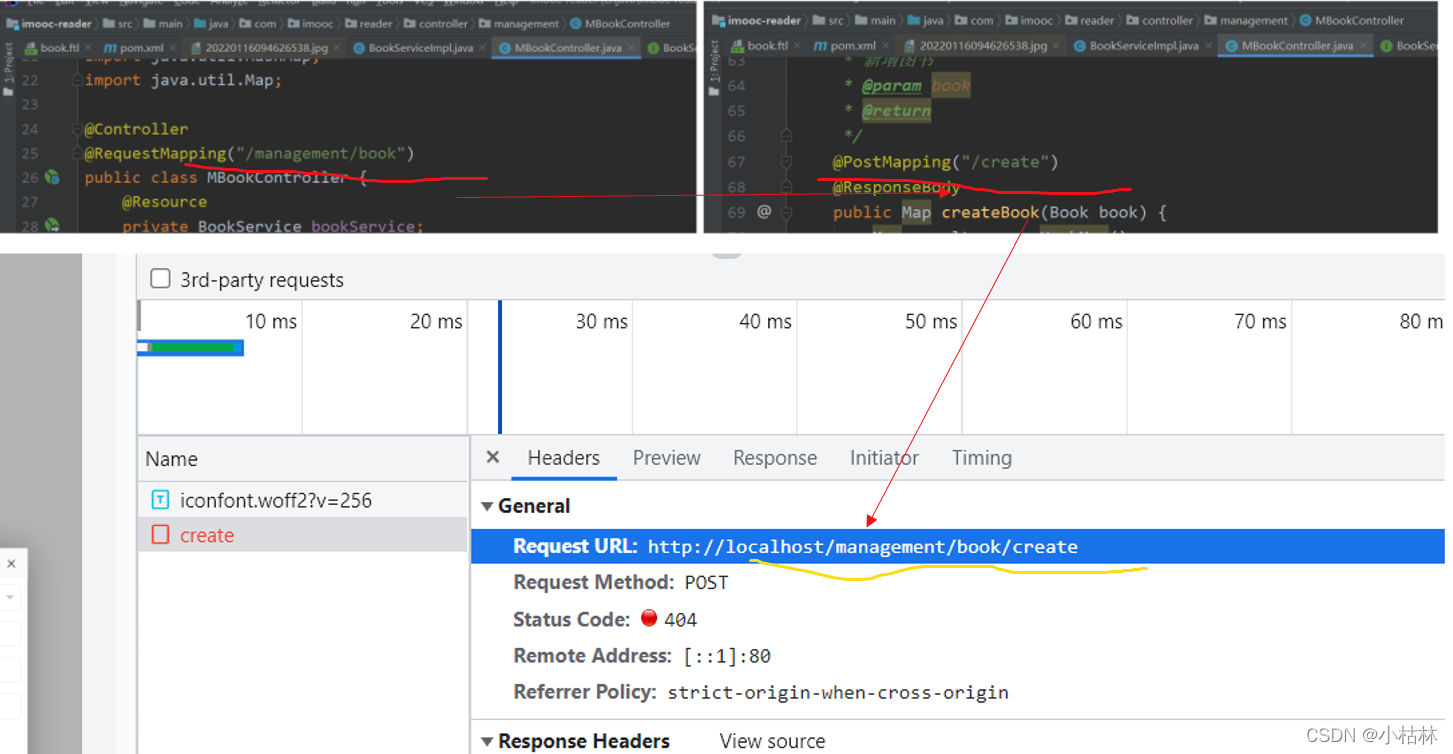
Task: Enable the 3rd-party requests checkbox
Action: coord(160,279)
